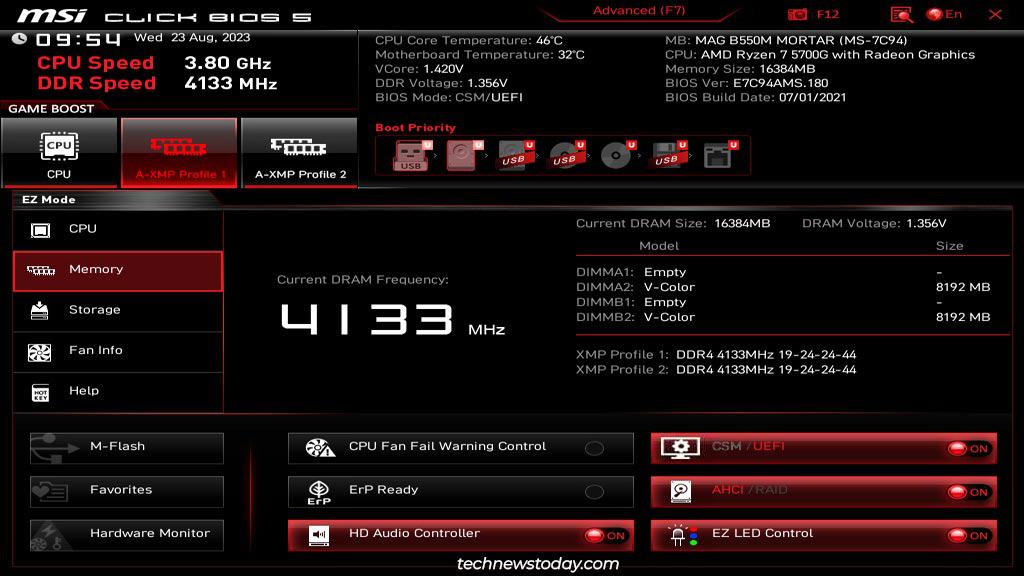Enable CPU Game Boost button
Image resolution: width=1024 pixels, height=576 pixels.
pyautogui.click(x=59, y=153)
